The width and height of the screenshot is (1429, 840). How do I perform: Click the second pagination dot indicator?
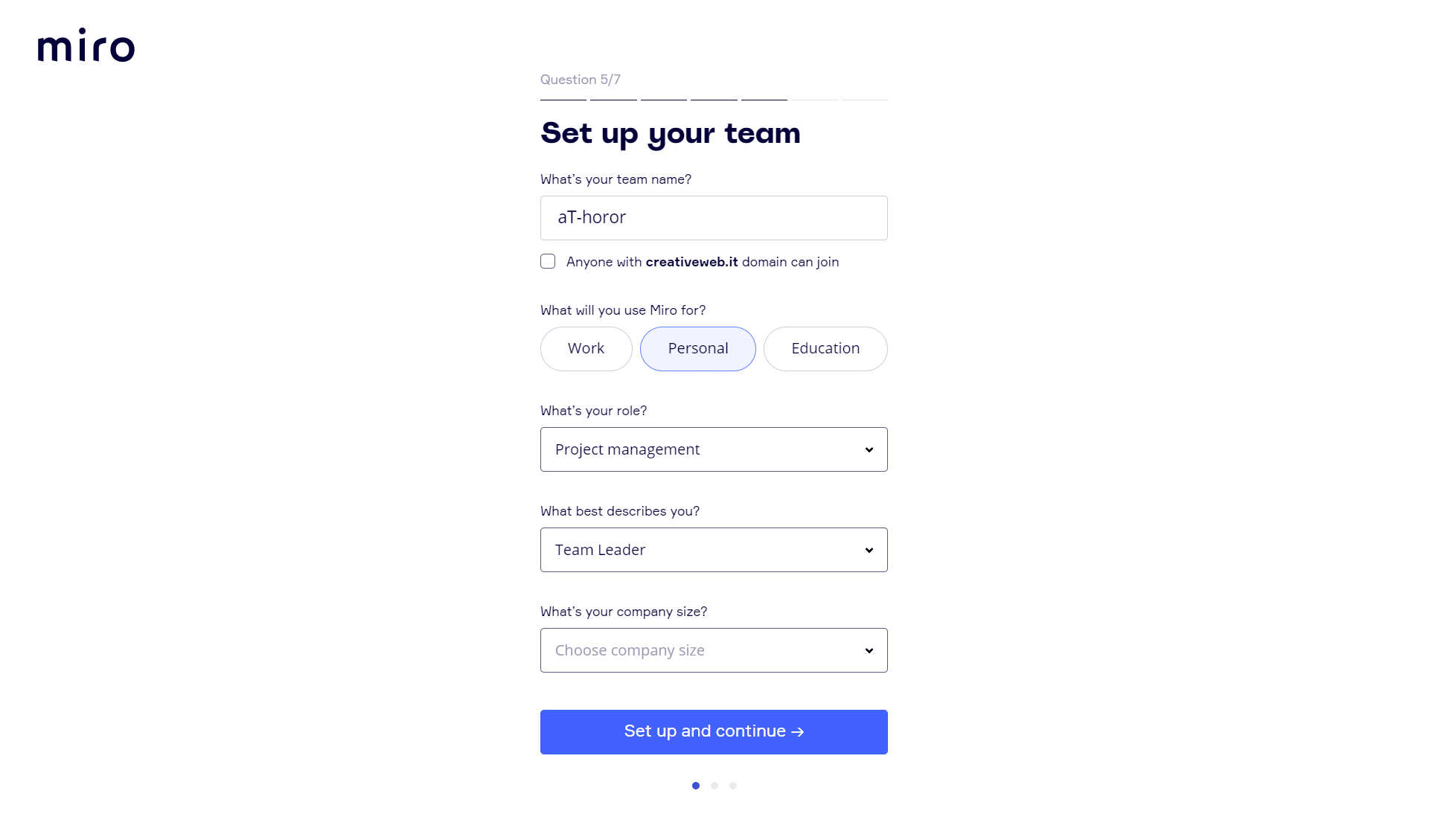[x=714, y=785]
